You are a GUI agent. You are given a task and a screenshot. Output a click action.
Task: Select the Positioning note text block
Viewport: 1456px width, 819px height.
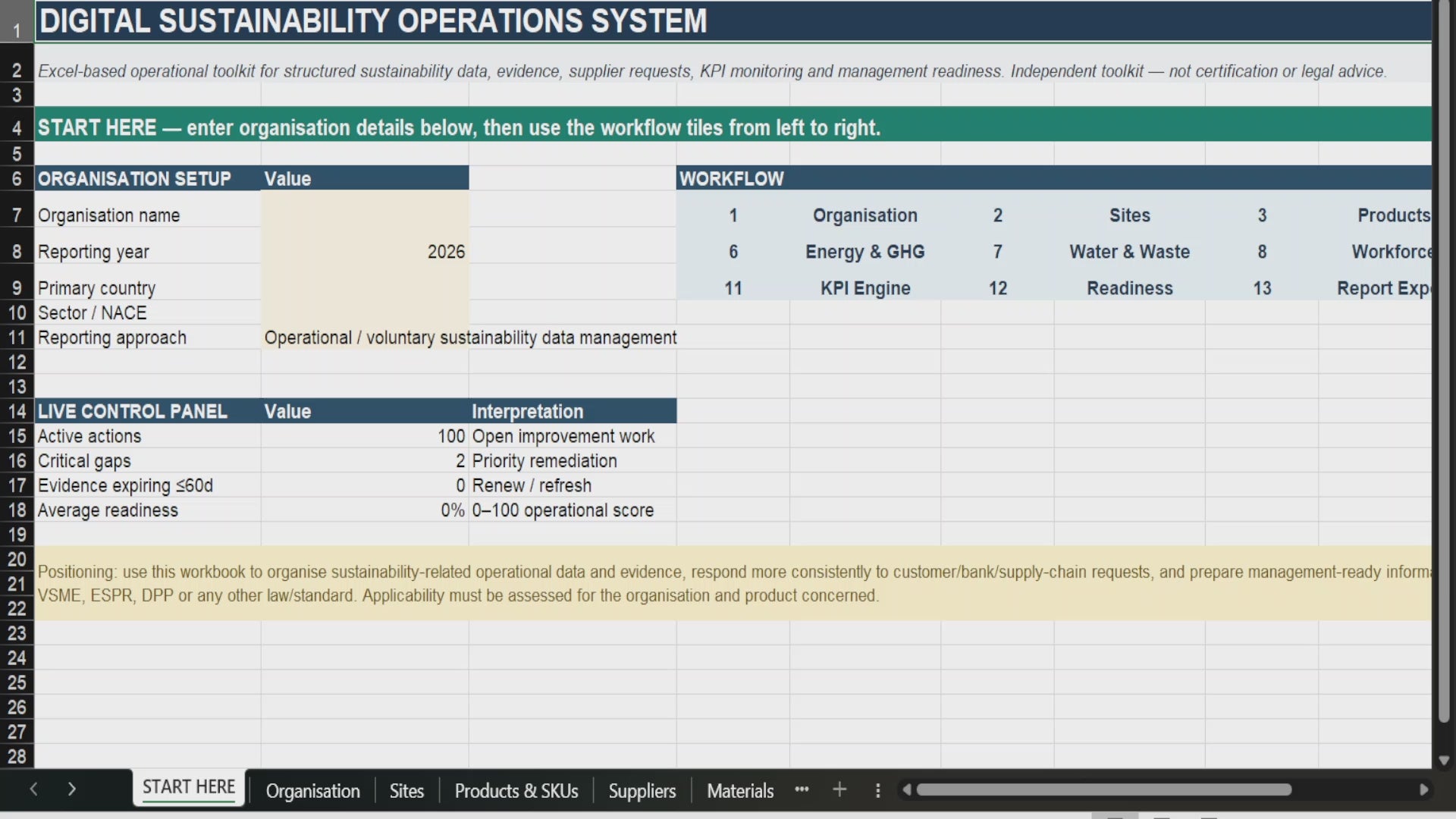pyautogui.click(x=733, y=583)
